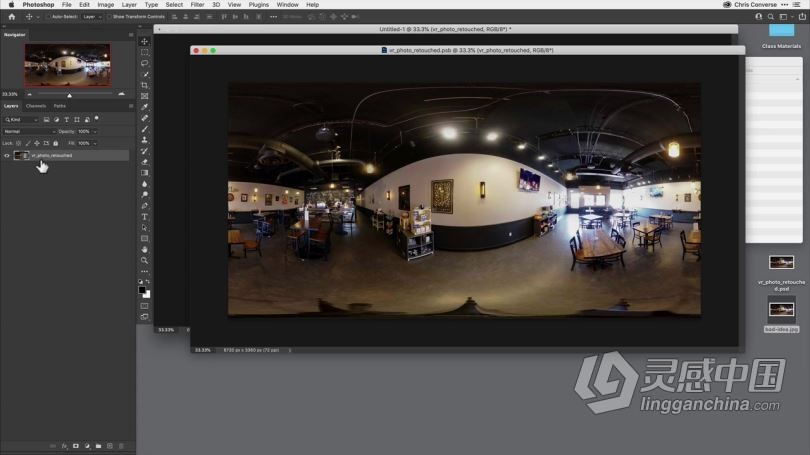Screen dimensions: 810x455
Task: Create a new layer icon
Action: tap(110, 446)
